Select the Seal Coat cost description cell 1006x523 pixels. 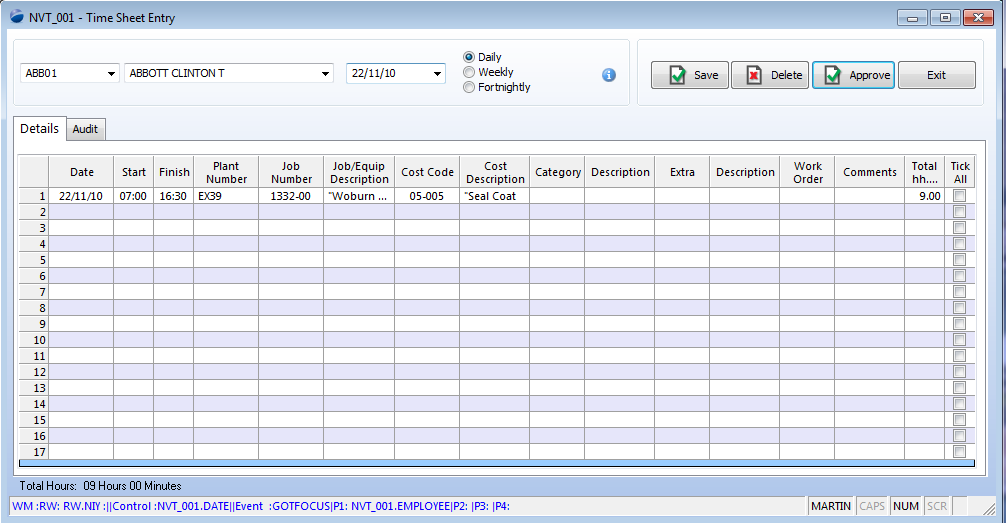coord(495,196)
